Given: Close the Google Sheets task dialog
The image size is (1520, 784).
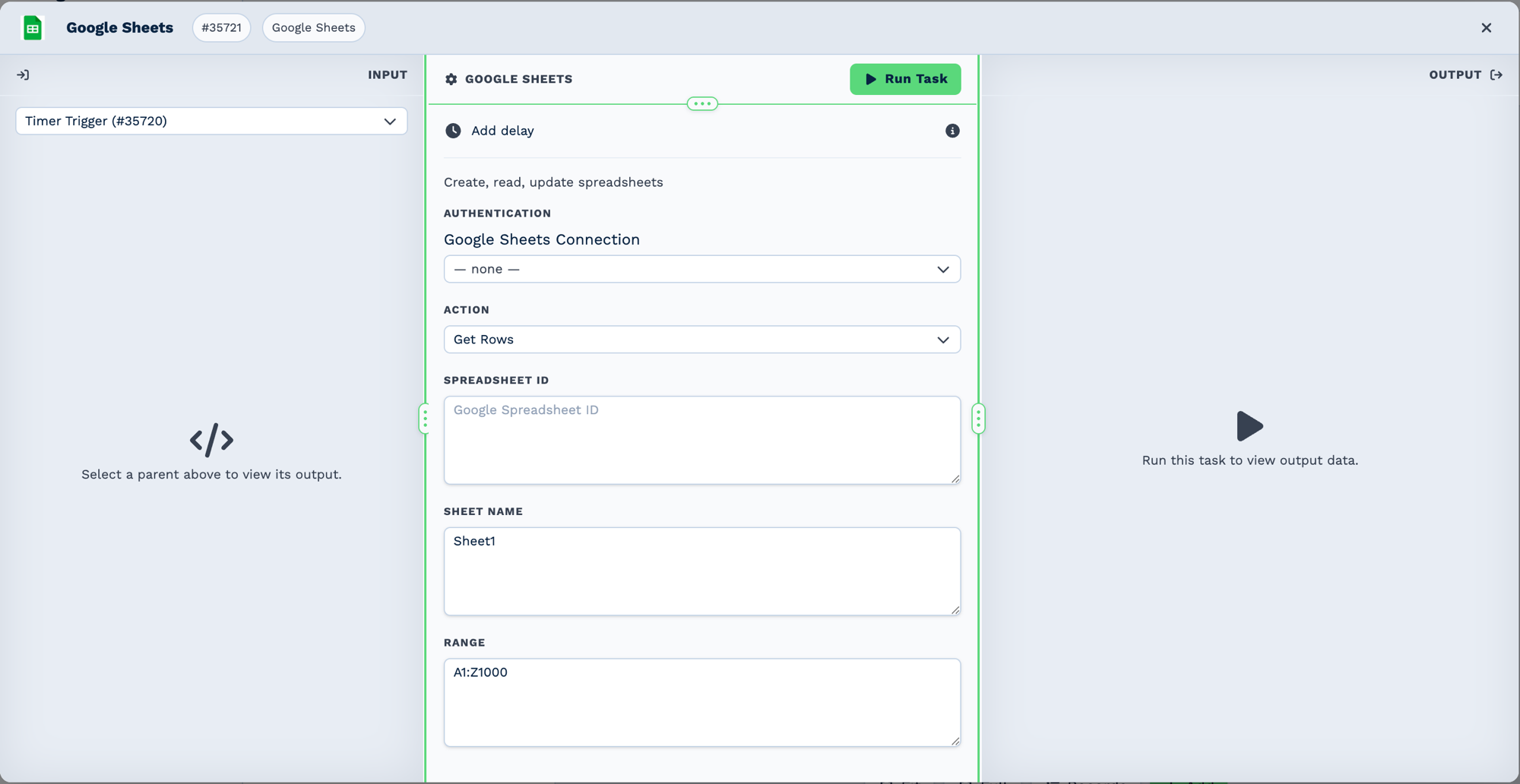Looking at the screenshot, I should 1487,28.
